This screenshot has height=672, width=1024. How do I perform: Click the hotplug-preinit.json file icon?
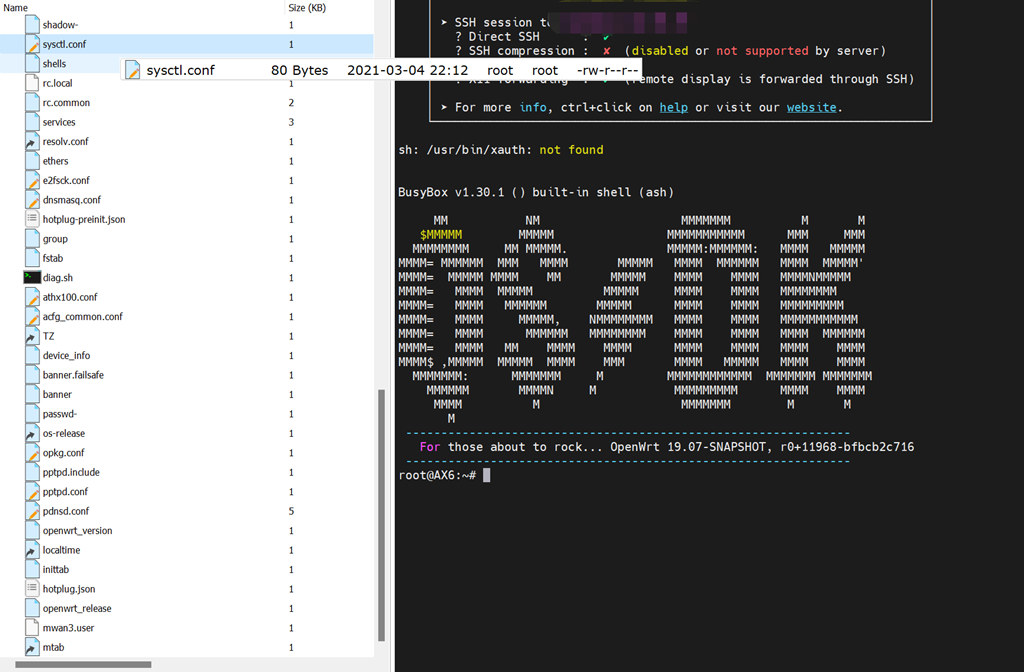click(32, 219)
